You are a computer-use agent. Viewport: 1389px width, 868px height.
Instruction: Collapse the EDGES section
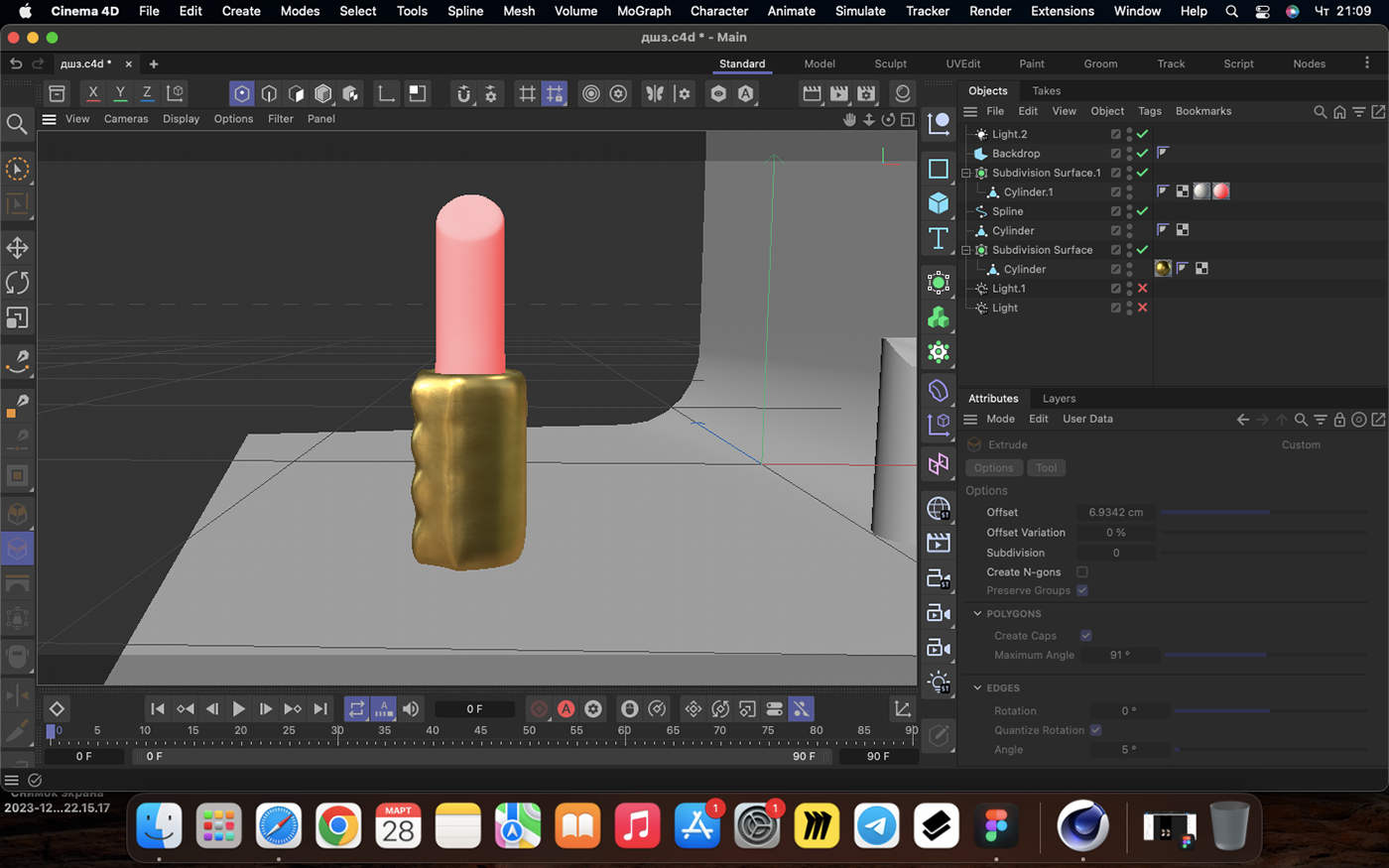coord(977,687)
